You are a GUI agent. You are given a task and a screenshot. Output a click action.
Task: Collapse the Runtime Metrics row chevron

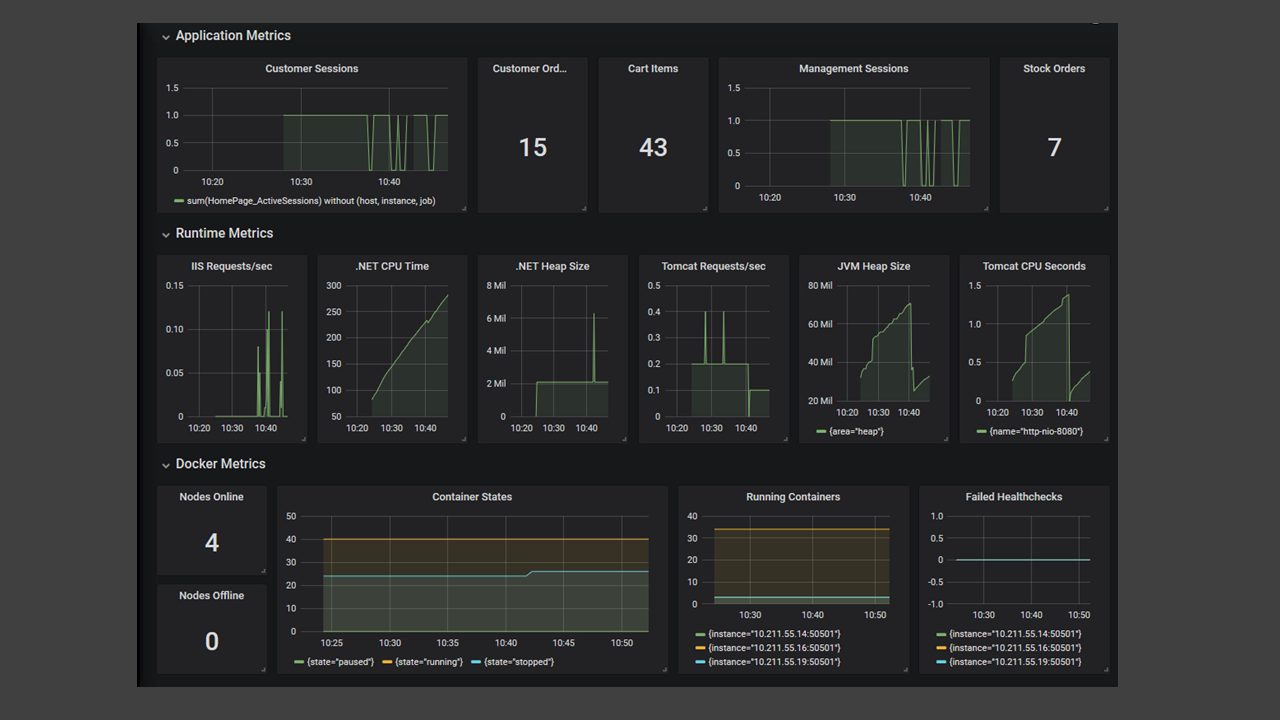click(166, 235)
